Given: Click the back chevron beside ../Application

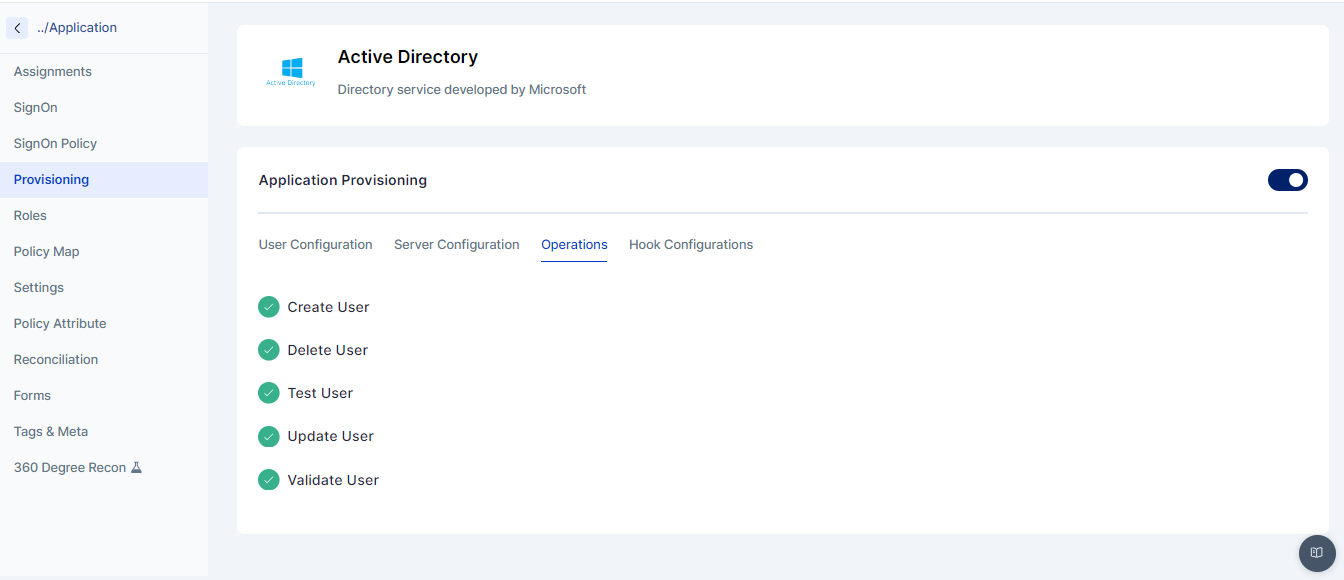Looking at the screenshot, I should (17, 28).
